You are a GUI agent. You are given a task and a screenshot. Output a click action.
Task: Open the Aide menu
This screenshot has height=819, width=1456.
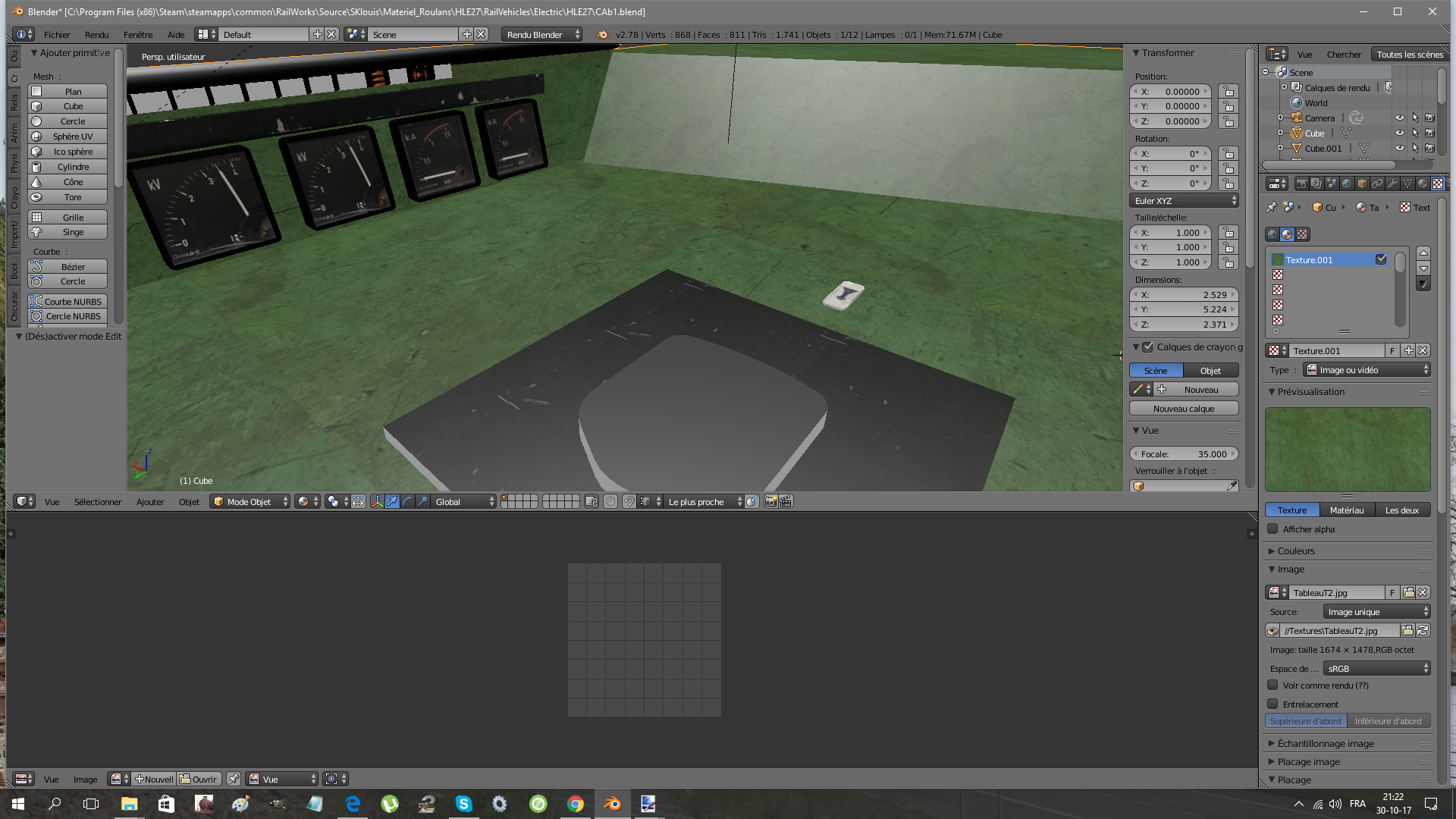pyautogui.click(x=176, y=34)
